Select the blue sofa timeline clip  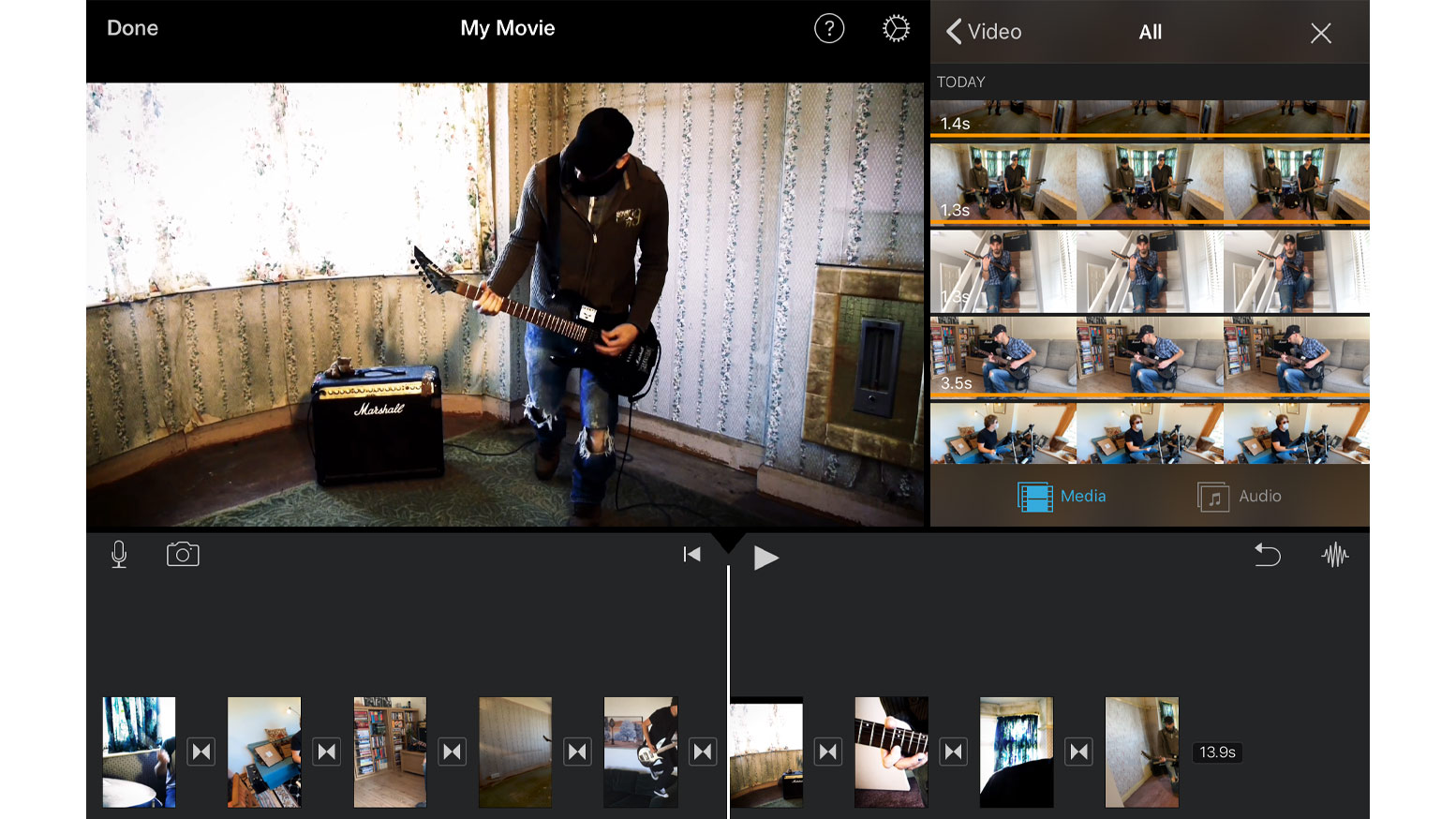pyautogui.click(x=264, y=752)
